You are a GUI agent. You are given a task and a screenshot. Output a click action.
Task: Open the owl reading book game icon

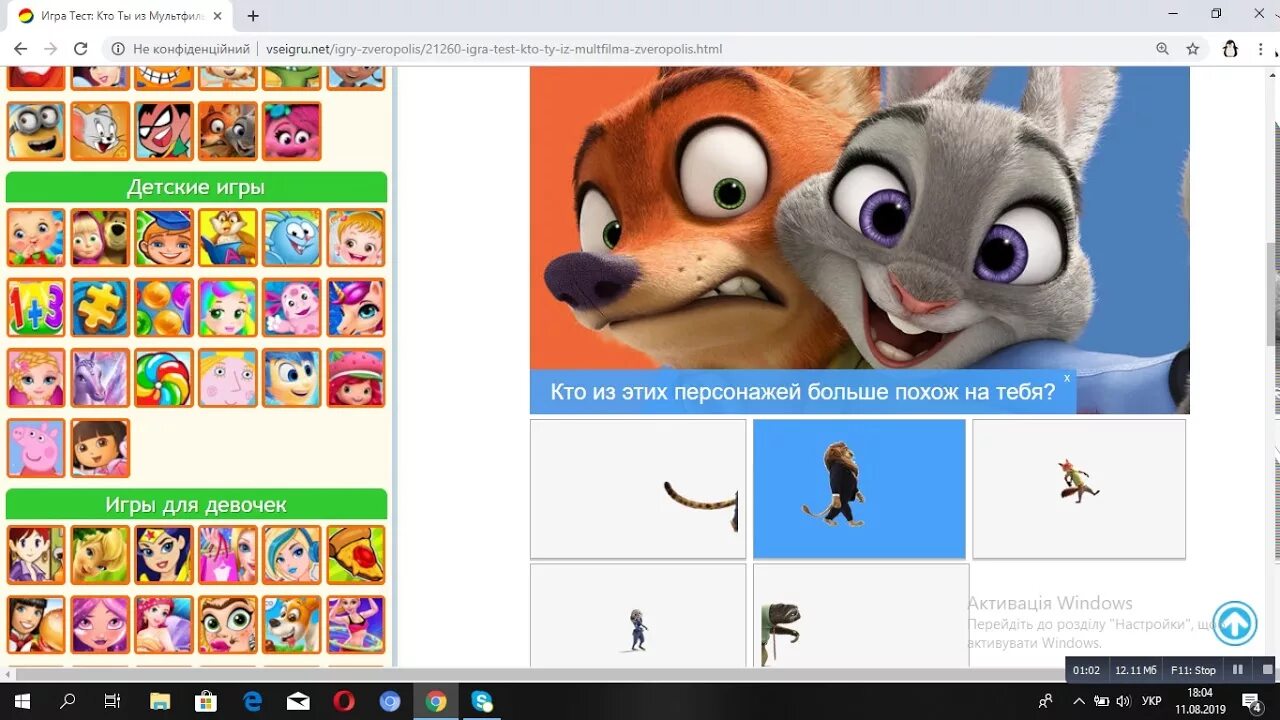tap(228, 238)
